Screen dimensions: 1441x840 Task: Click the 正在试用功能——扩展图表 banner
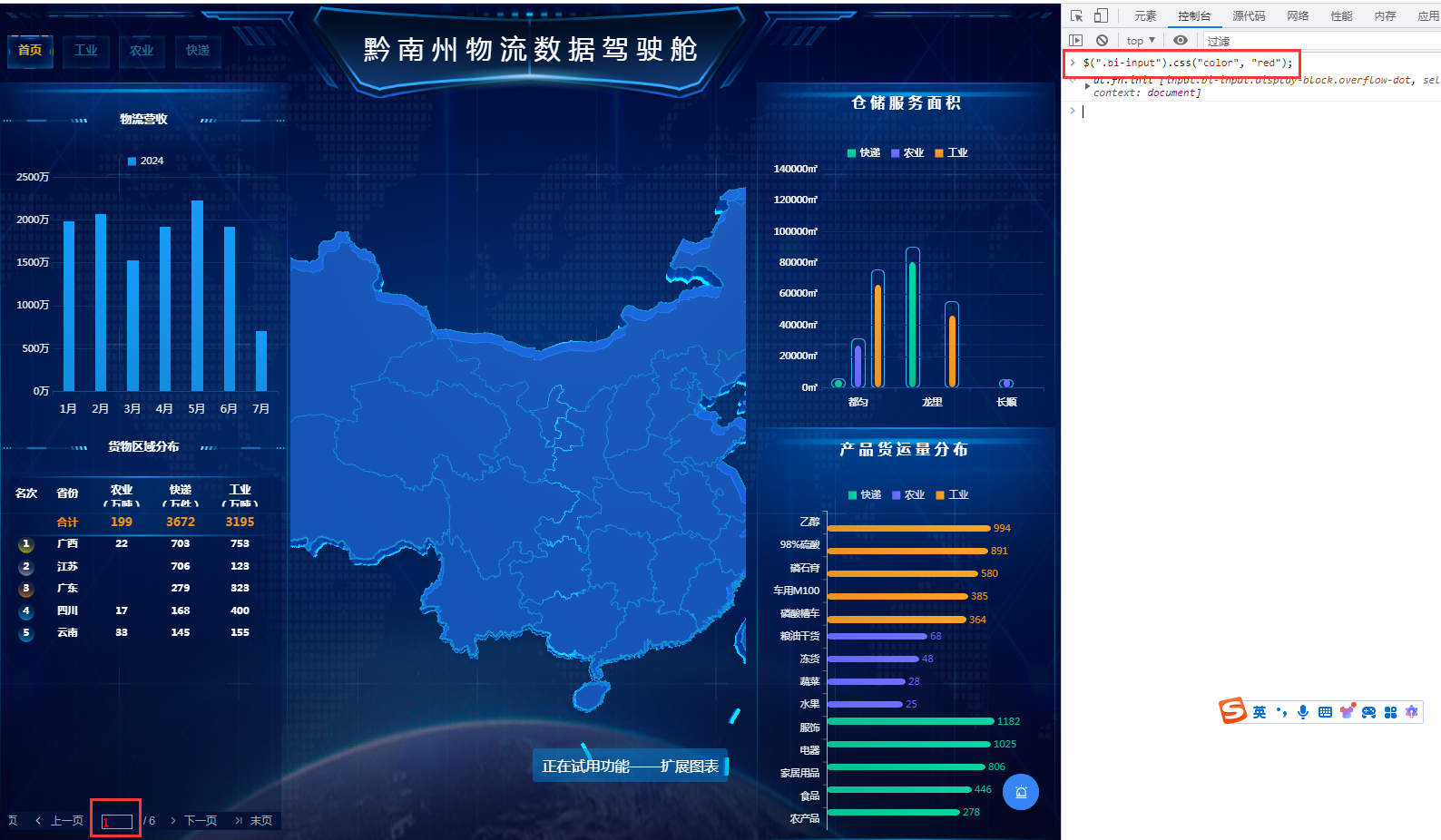click(631, 766)
